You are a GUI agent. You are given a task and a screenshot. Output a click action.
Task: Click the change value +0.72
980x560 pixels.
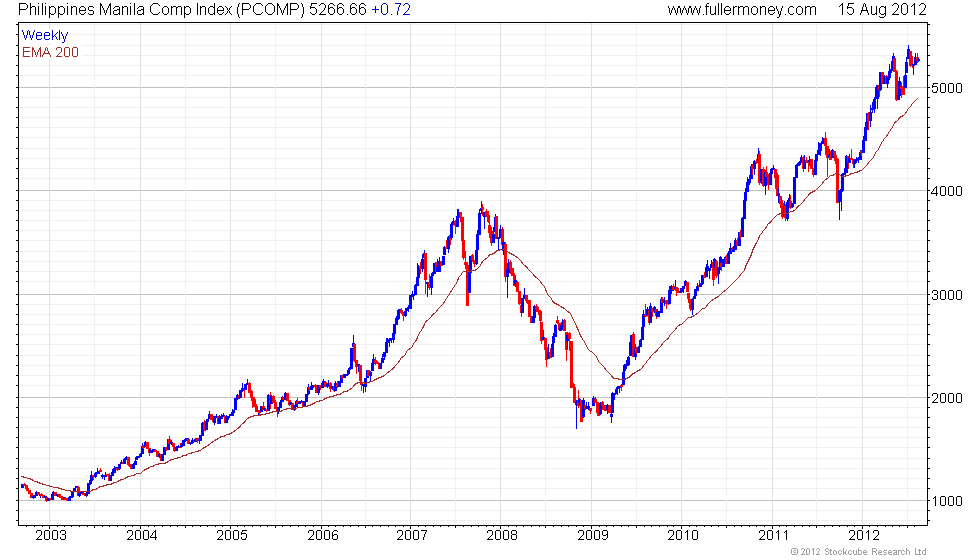391,10
